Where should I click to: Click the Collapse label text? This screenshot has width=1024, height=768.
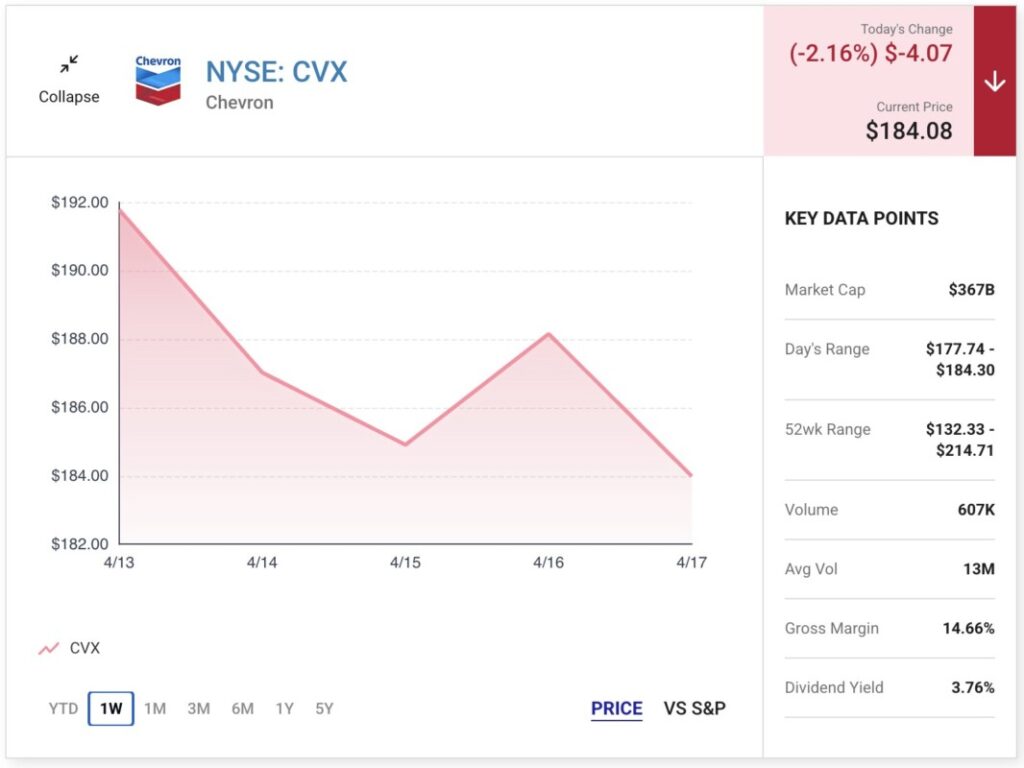tap(69, 97)
